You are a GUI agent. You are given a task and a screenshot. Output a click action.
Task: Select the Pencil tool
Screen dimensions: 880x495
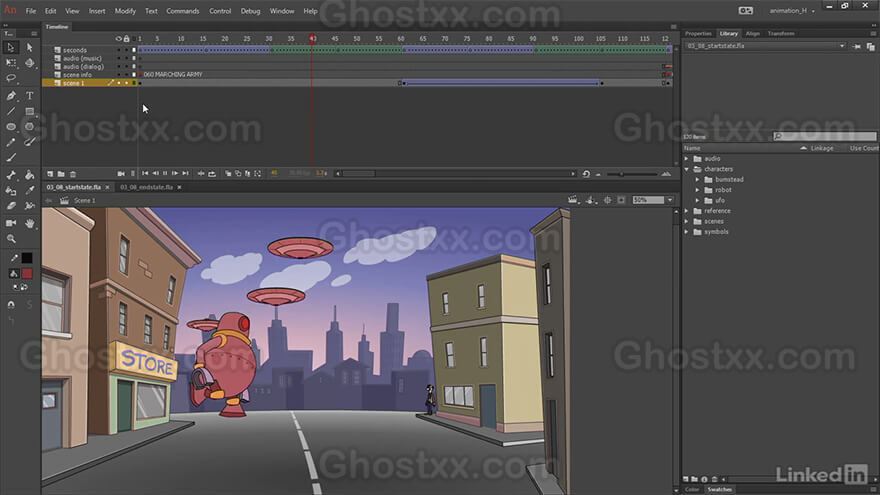(11, 143)
